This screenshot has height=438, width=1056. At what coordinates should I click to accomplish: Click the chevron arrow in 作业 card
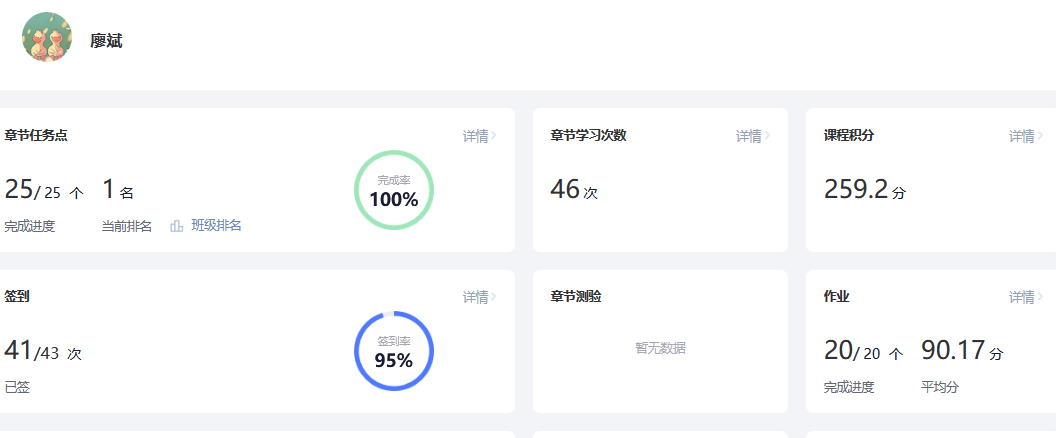coord(1040,297)
